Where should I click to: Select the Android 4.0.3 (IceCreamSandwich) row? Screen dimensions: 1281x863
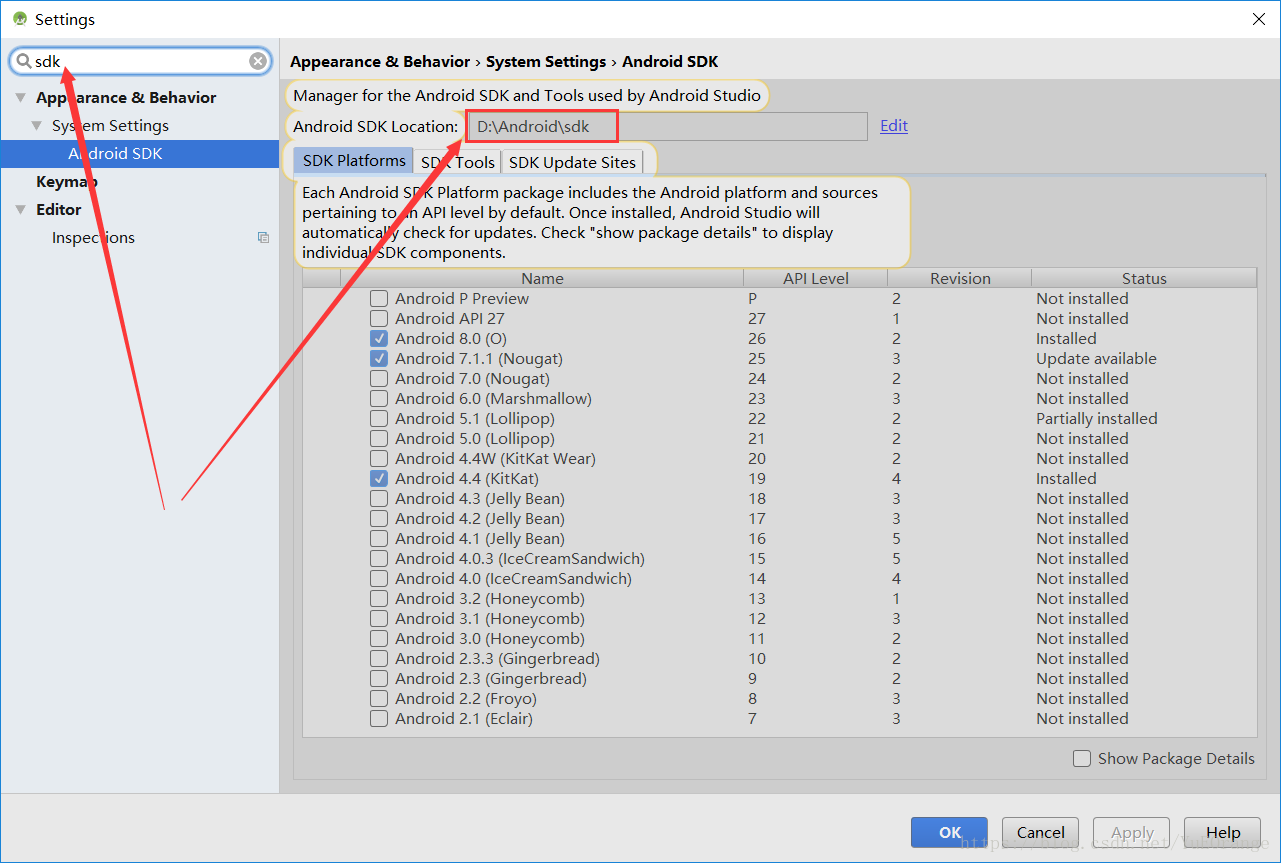coord(780,558)
